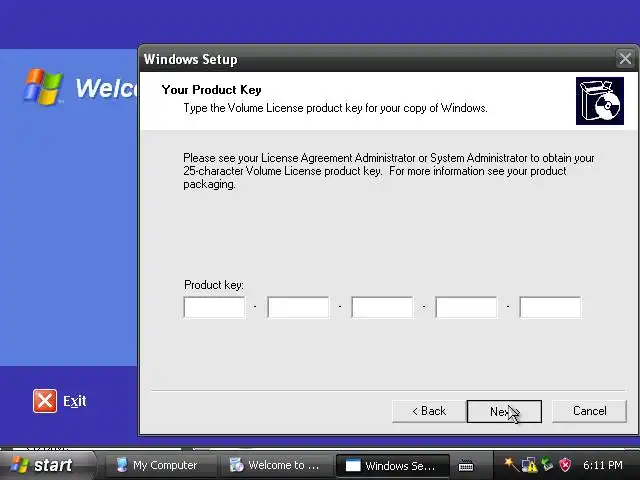Click the fifth product key field
640x480 pixels.
(x=550, y=307)
